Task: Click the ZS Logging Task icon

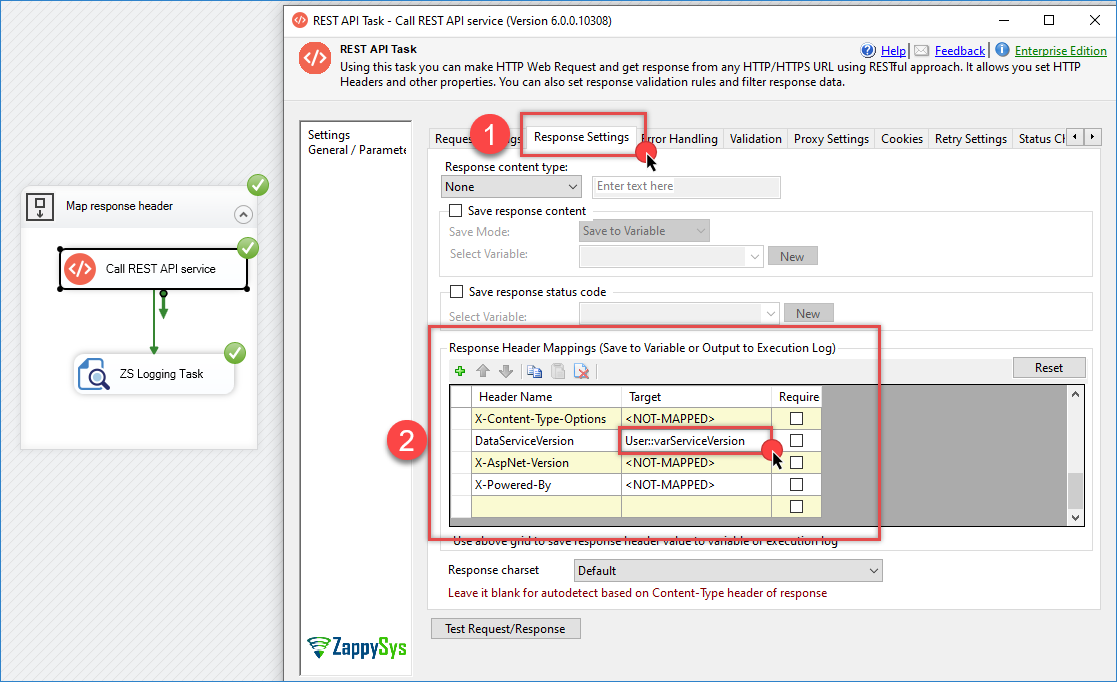Action: point(94,374)
